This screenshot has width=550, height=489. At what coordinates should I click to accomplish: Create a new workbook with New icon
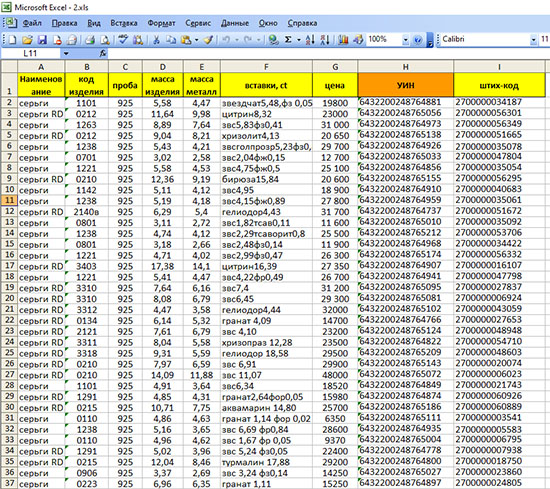point(12,40)
